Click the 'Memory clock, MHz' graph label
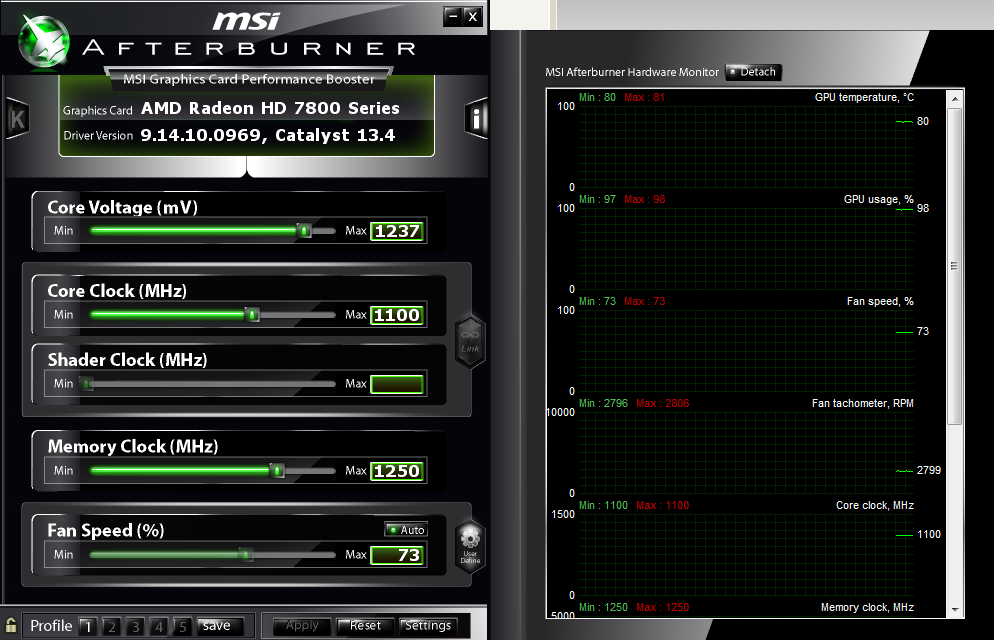The width and height of the screenshot is (994, 640). coord(867,607)
